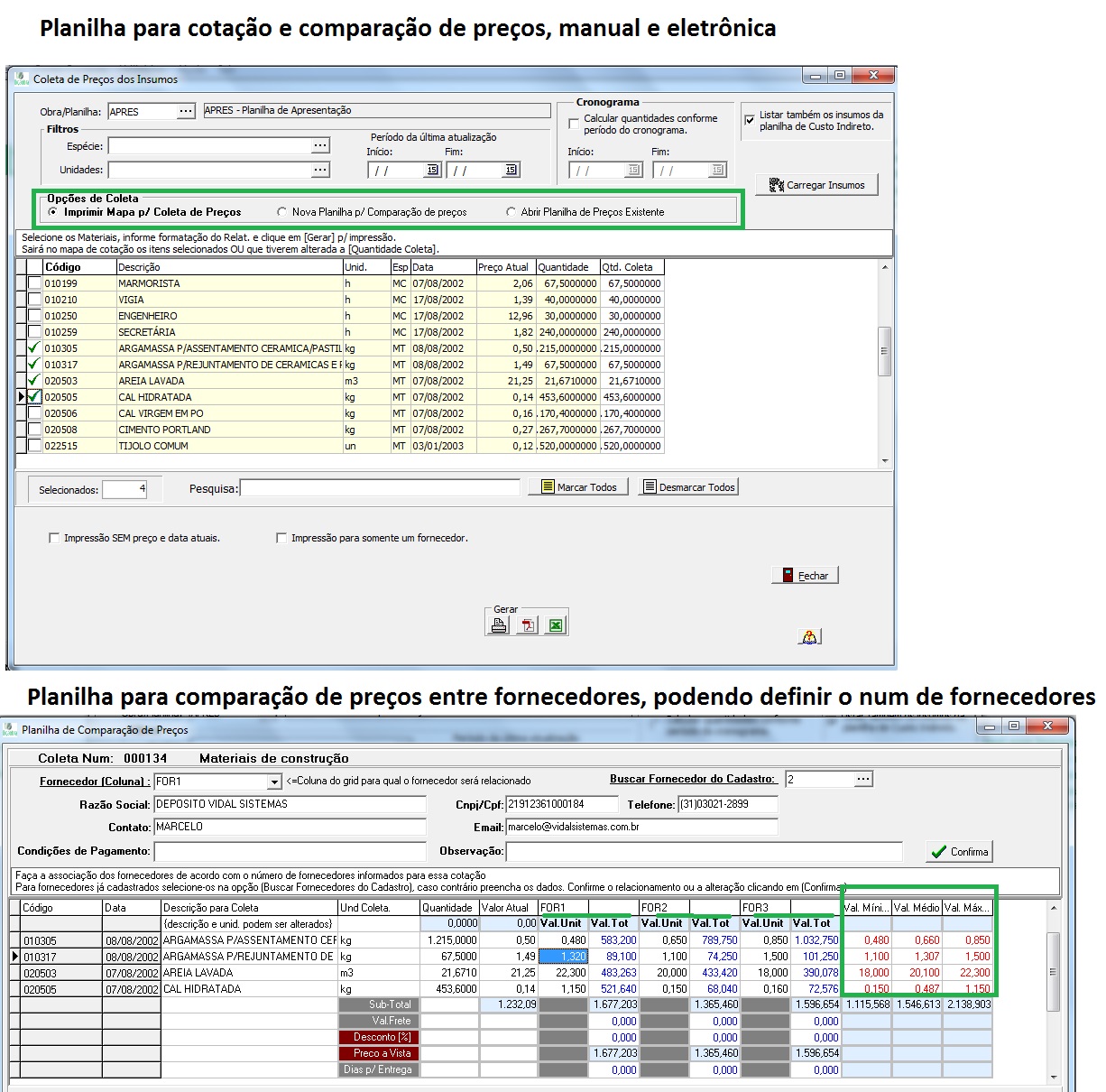Click the Pesquisa search field
The image size is (1106, 1092).
[380, 488]
